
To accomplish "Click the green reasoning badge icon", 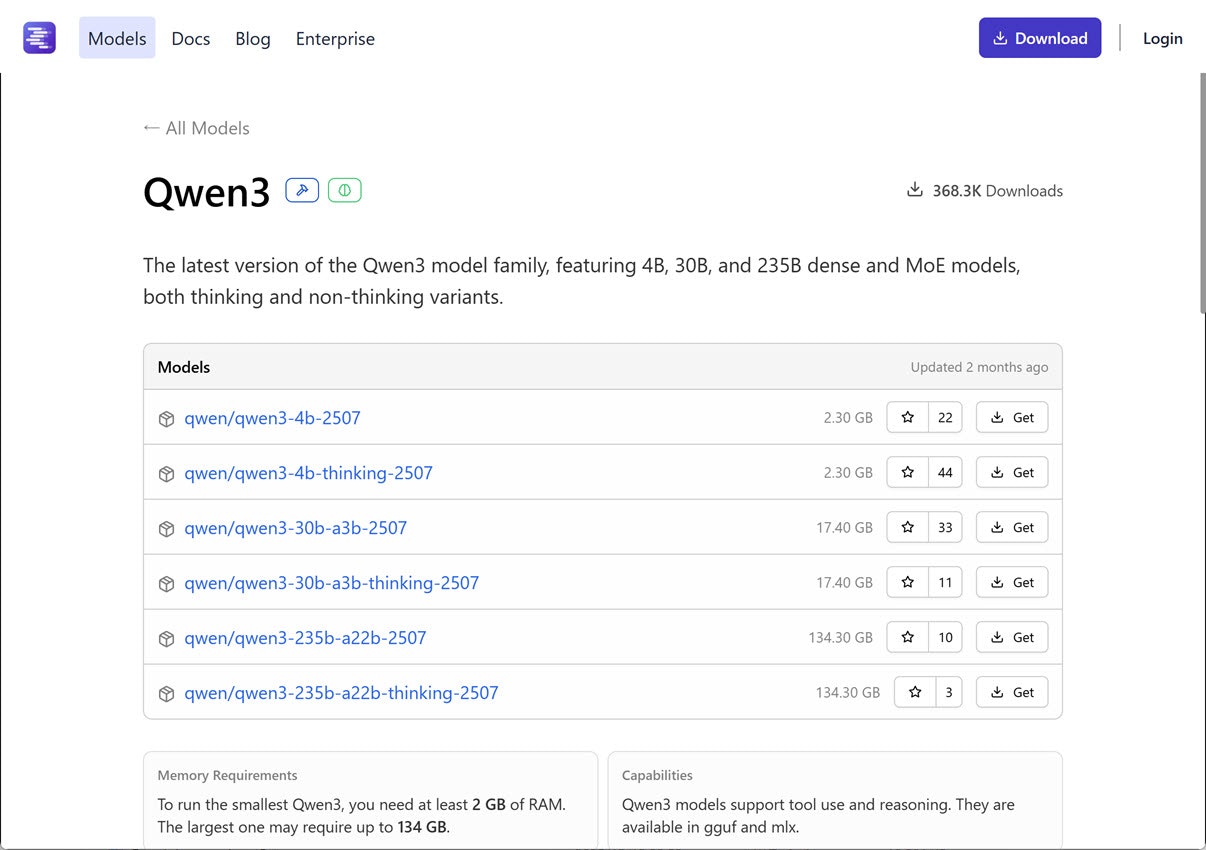I will 345,190.
